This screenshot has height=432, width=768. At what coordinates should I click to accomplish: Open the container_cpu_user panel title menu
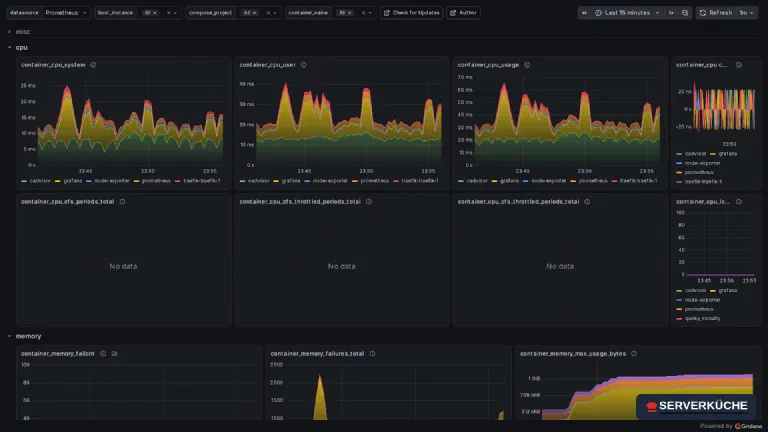click(x=267, y=65)
